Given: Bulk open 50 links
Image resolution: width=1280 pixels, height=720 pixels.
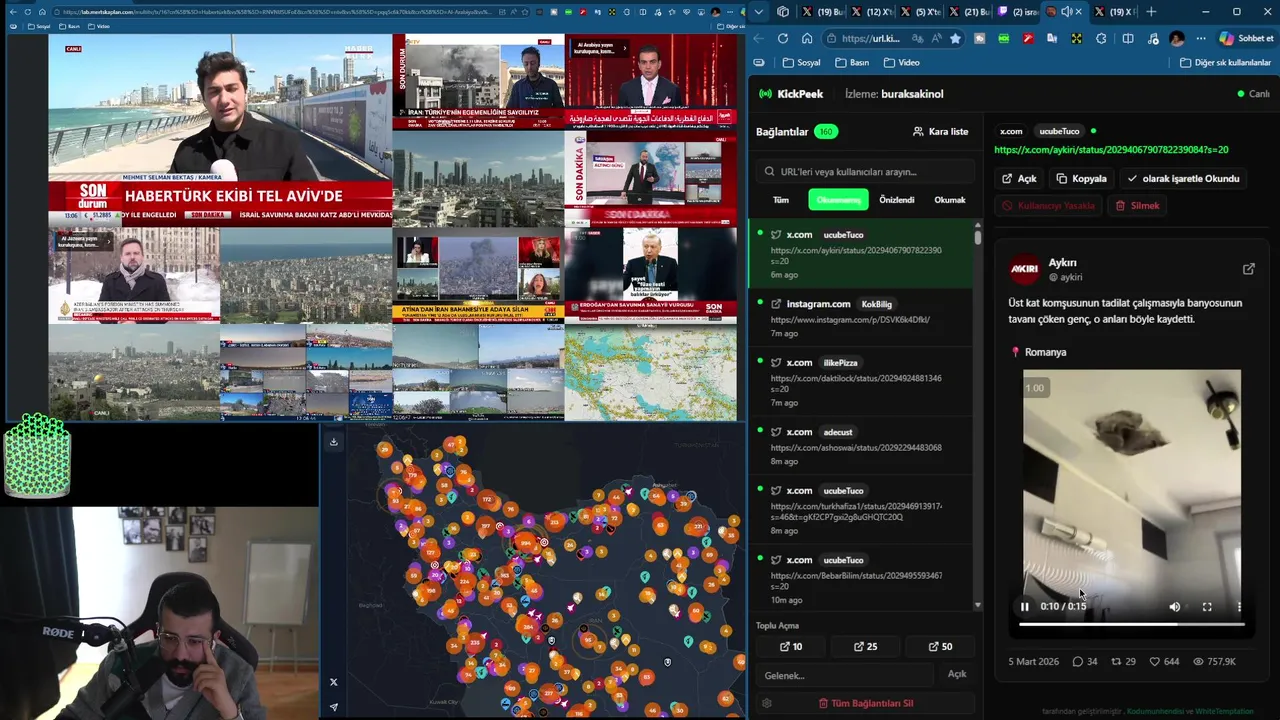Looking at the screenshot, I should pos(940,647).
